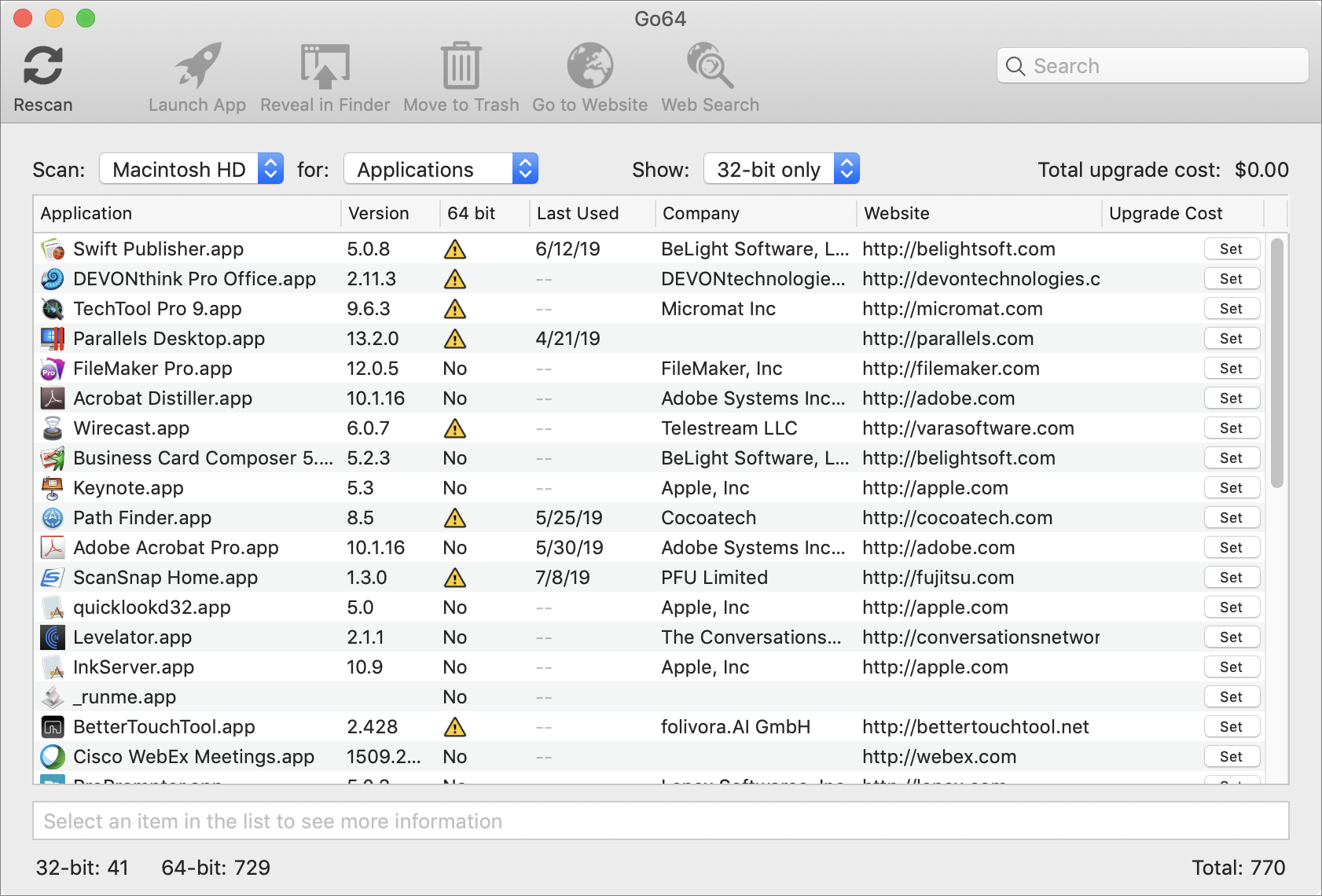The height and width of the screenshot is (896, 1322).
Task: Click Set button for Wirecast.app
Action: tap(1232, 428)
